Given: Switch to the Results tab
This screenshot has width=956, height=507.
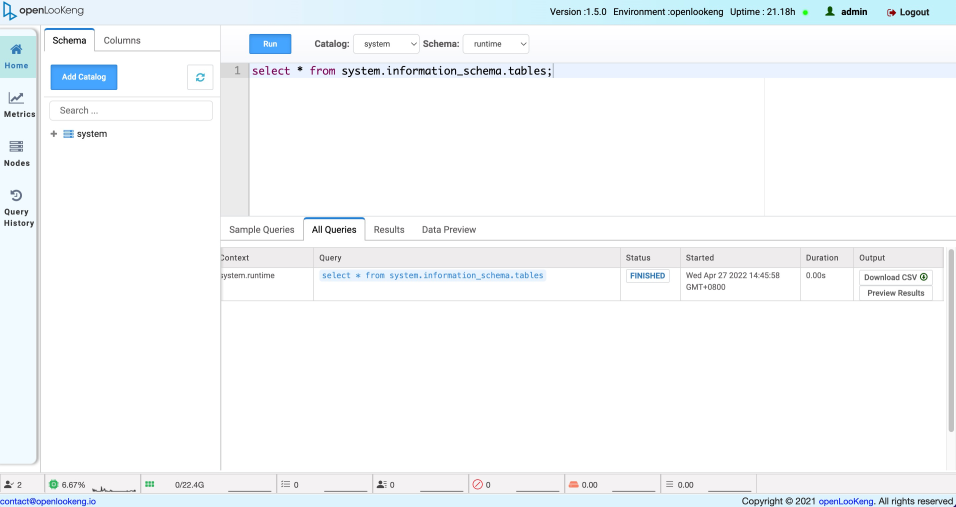Looking at the screenshot, I should [389, 229].
